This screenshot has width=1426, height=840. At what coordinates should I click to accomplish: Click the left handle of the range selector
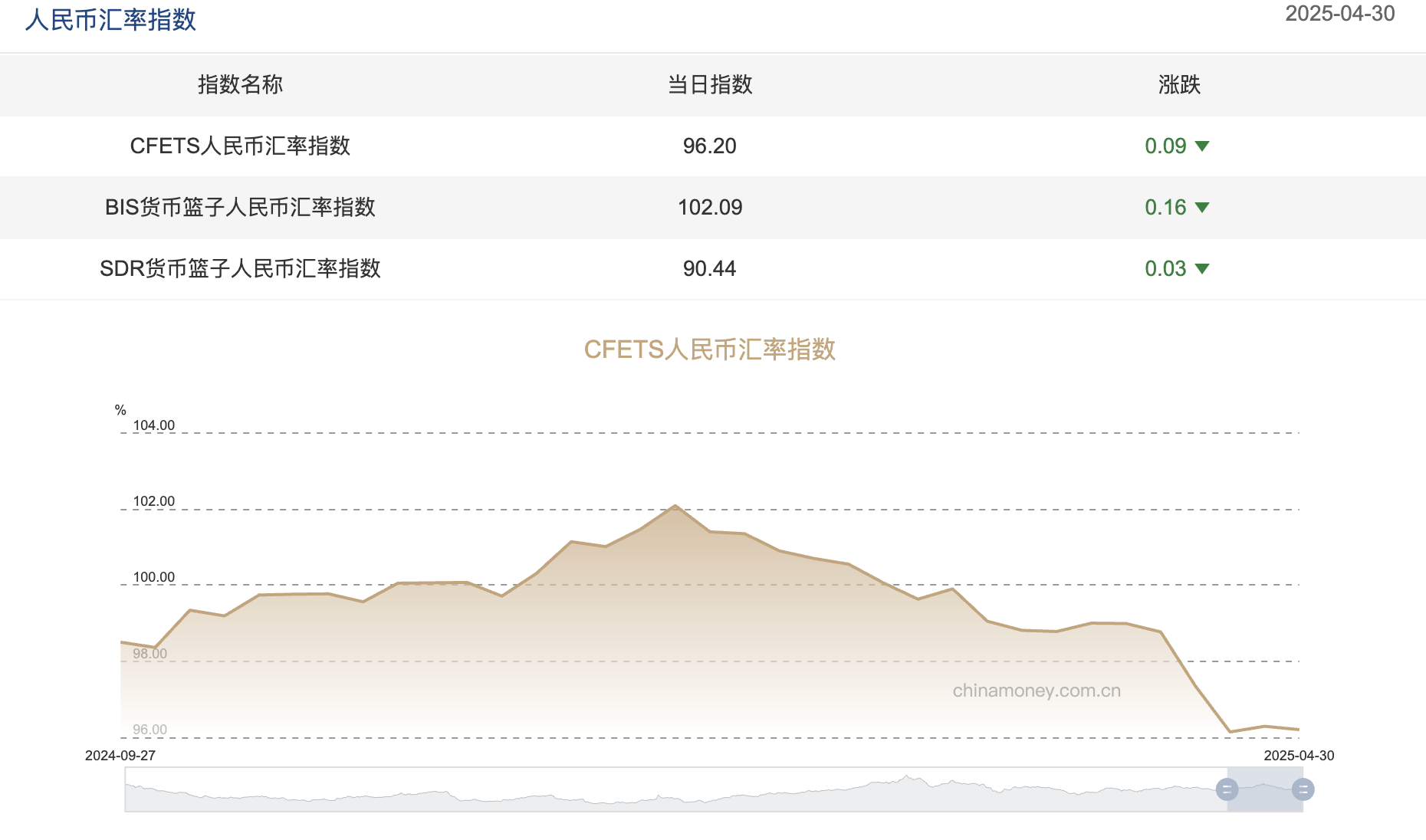(1228, 788)
